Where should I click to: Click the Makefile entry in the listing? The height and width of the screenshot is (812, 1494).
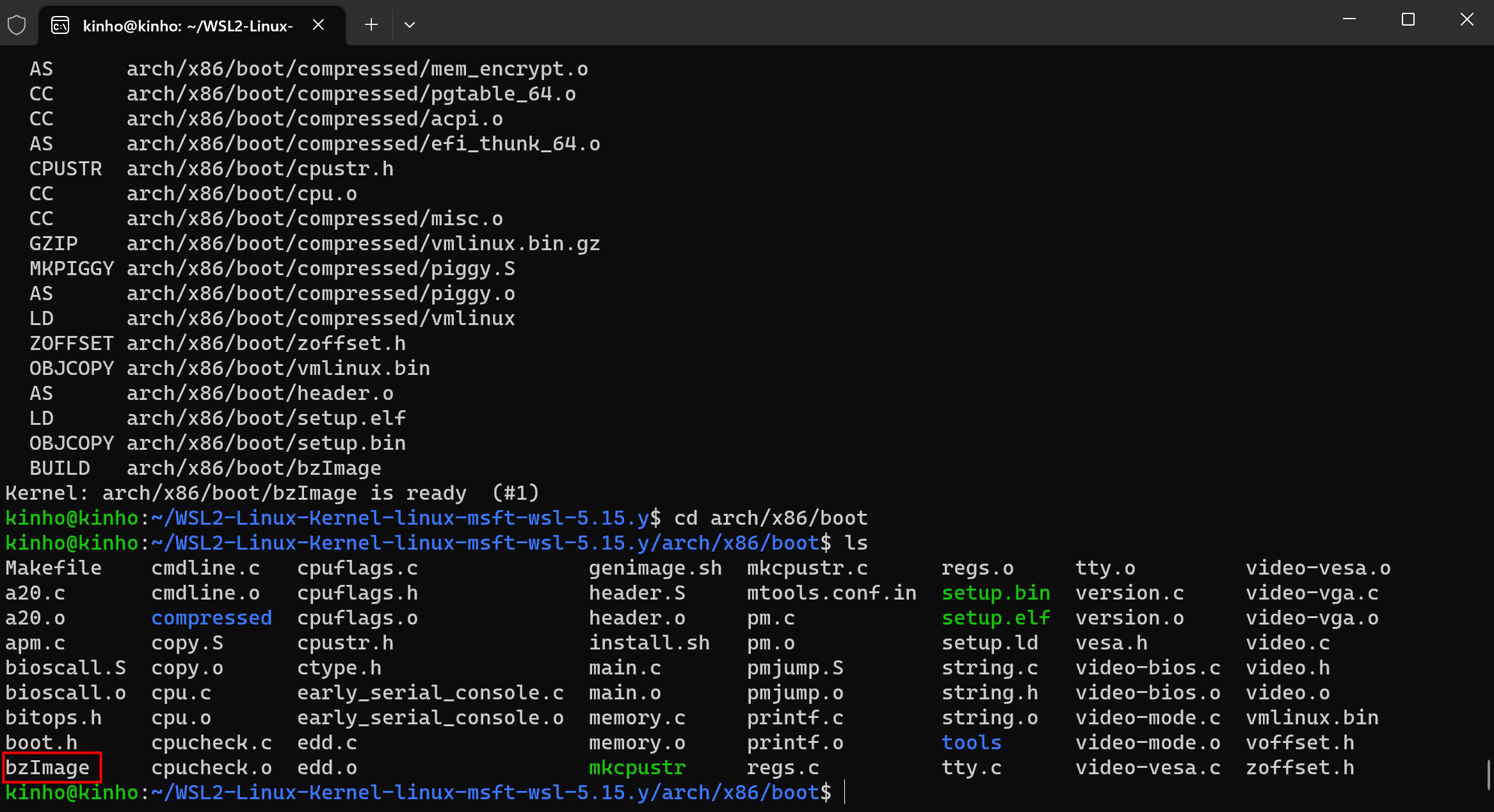54,568
